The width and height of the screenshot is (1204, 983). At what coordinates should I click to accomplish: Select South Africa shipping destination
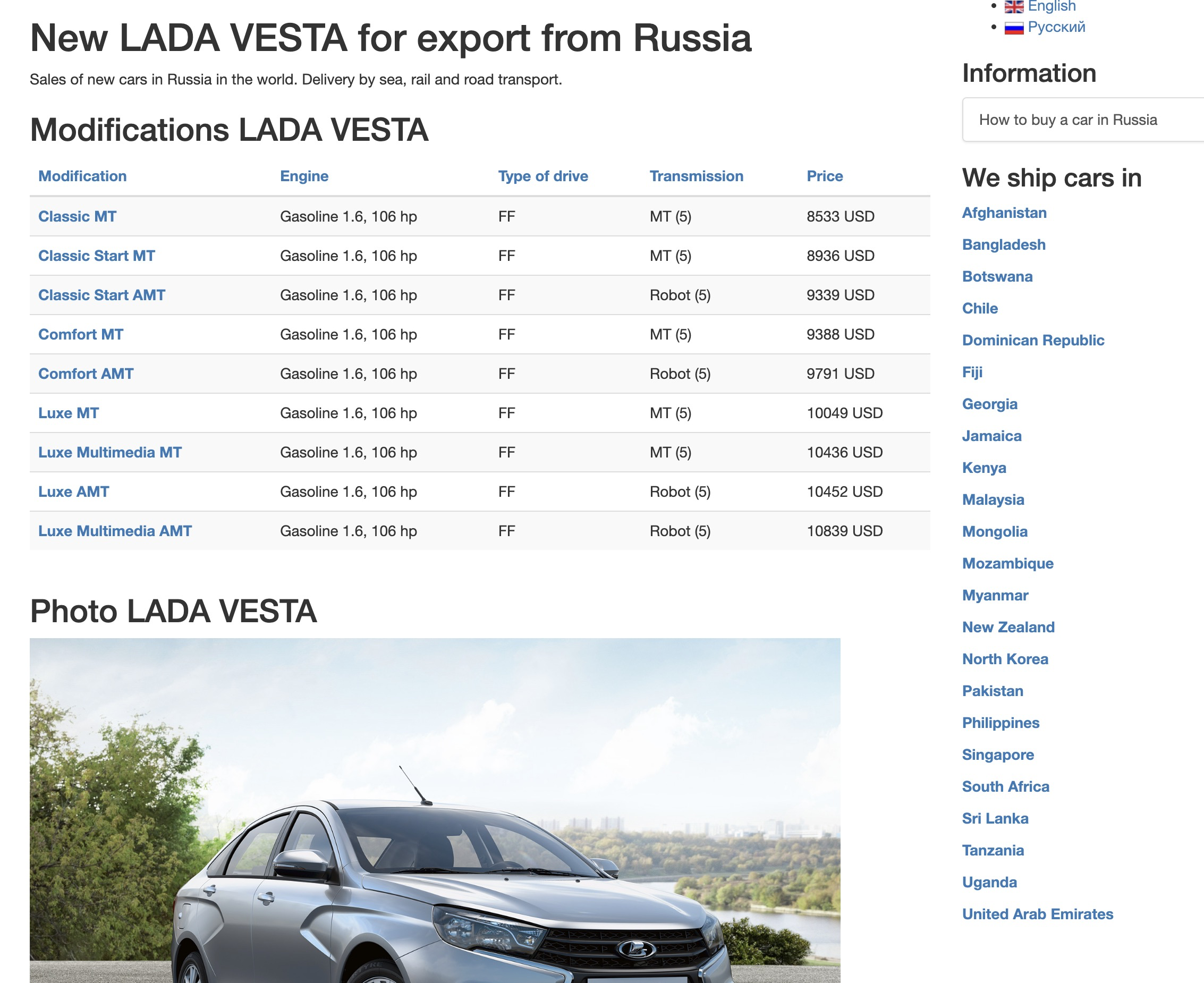(1005, 786)
